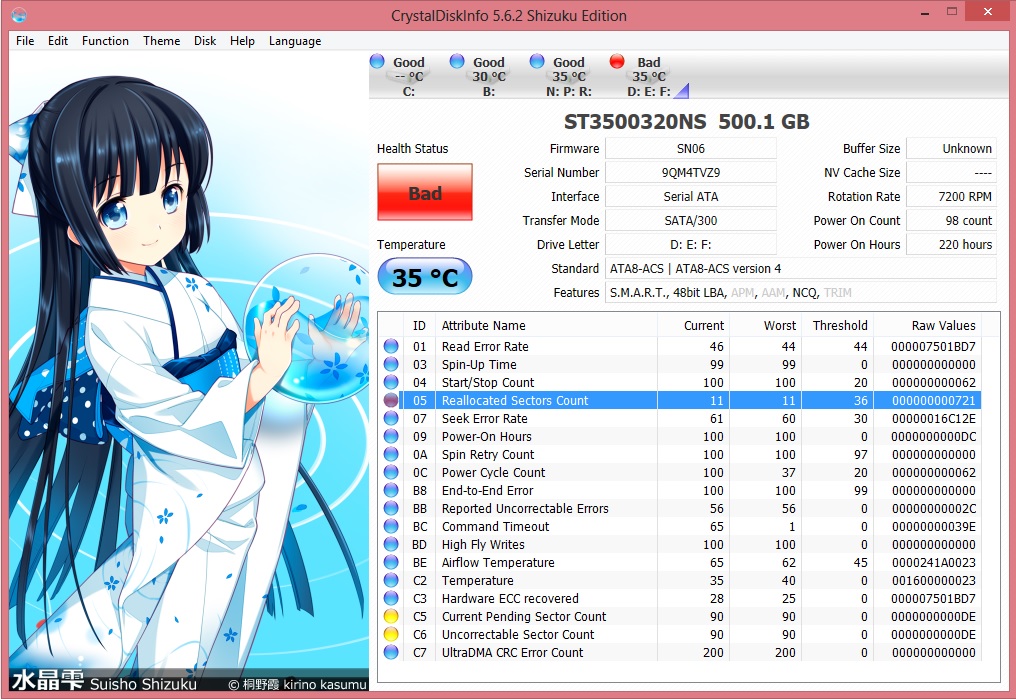Open the Function menu

(x=105, y=41)
